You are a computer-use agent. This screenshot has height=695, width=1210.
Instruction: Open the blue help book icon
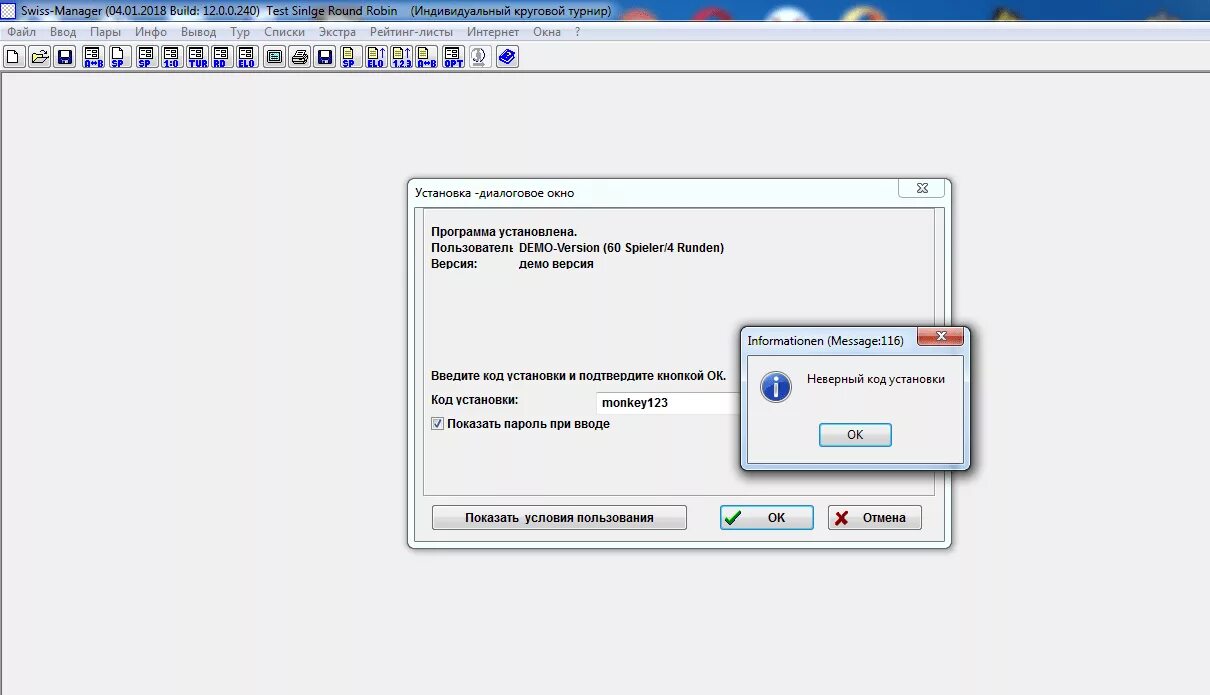(507, 57)
